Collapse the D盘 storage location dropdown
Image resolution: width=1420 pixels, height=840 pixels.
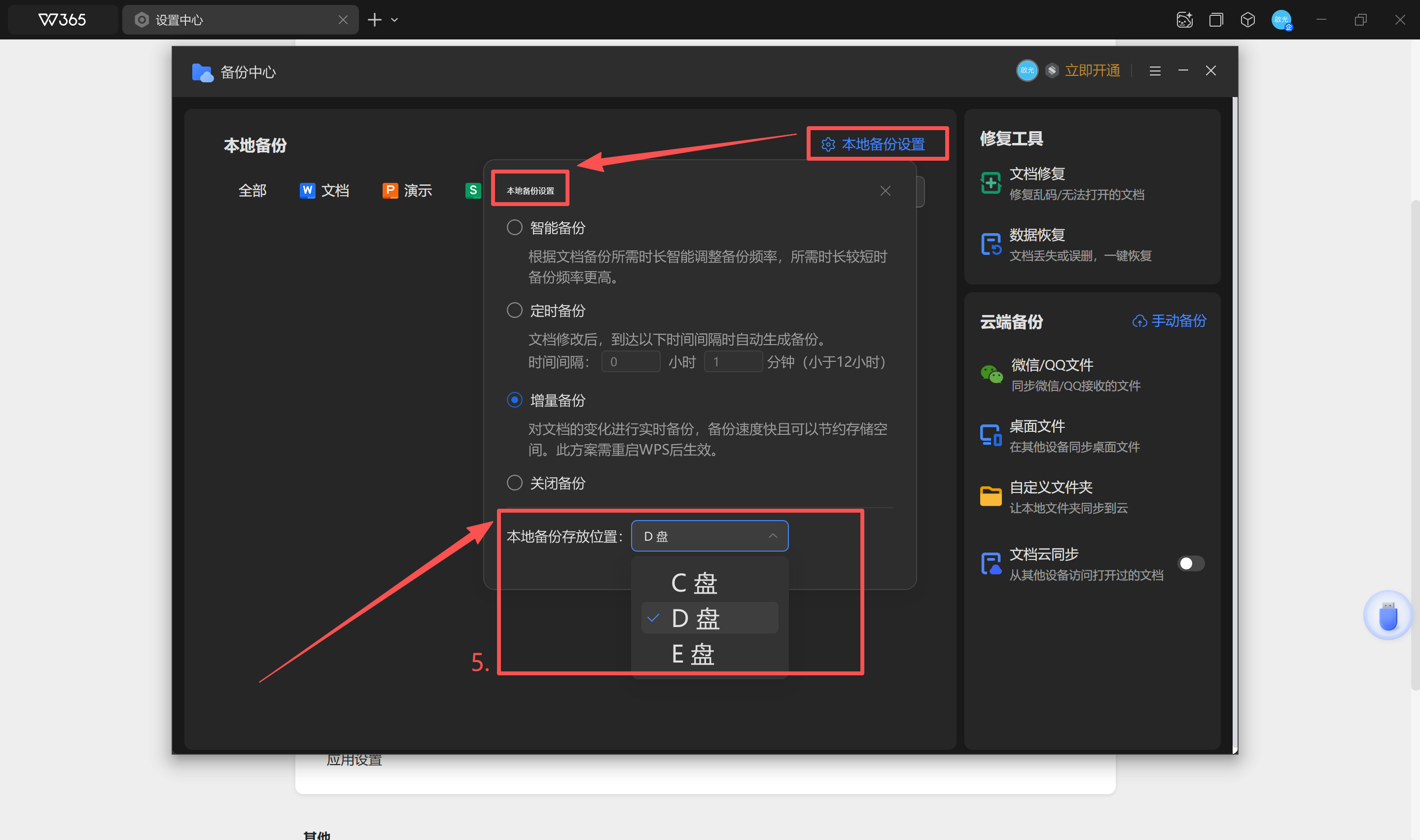pyautogui.click(x=773, y=535)
